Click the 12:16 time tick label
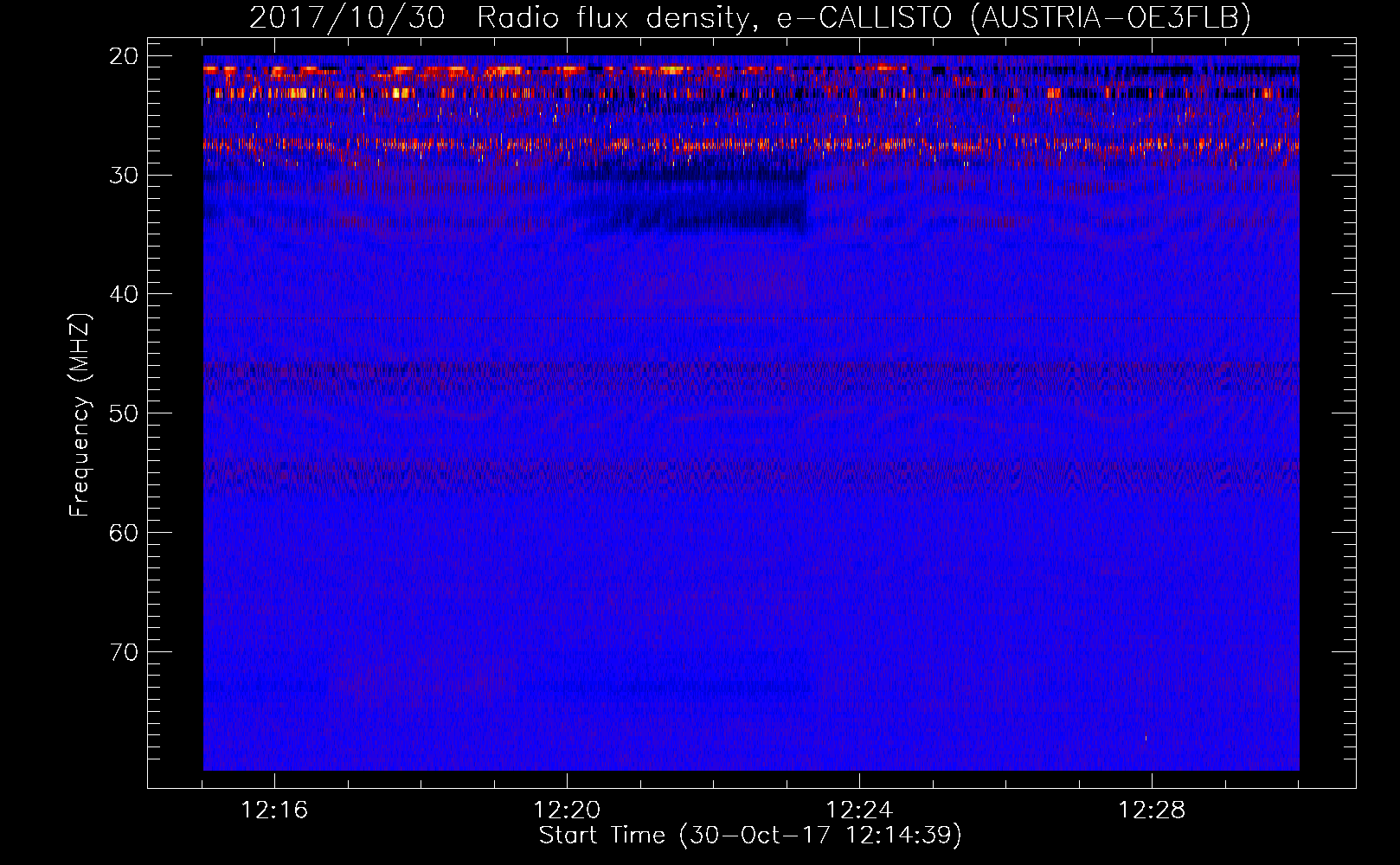Image resolution: width=1400 pixels, height=865 pixels. (274, 811)
